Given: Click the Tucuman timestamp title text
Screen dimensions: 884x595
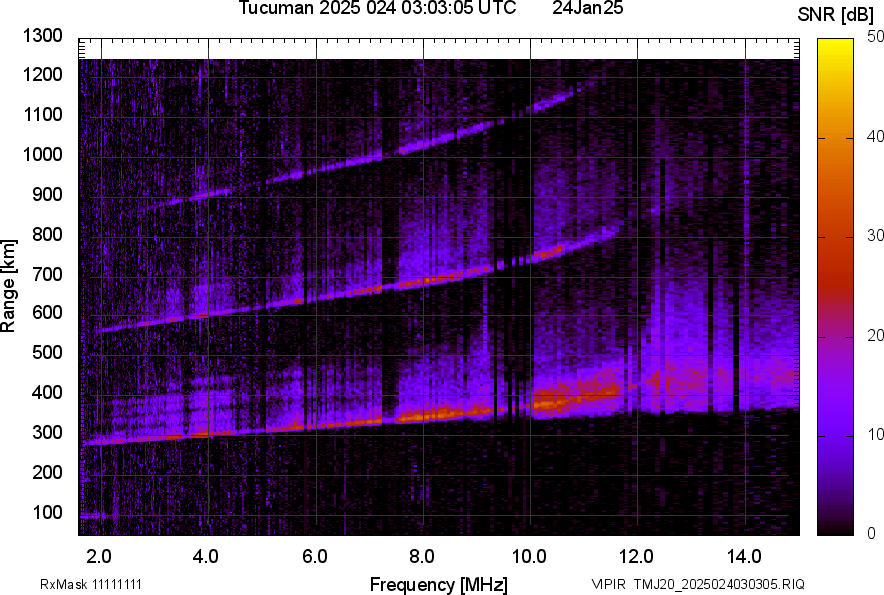Looking at the screenshot, I should point(377,9).
